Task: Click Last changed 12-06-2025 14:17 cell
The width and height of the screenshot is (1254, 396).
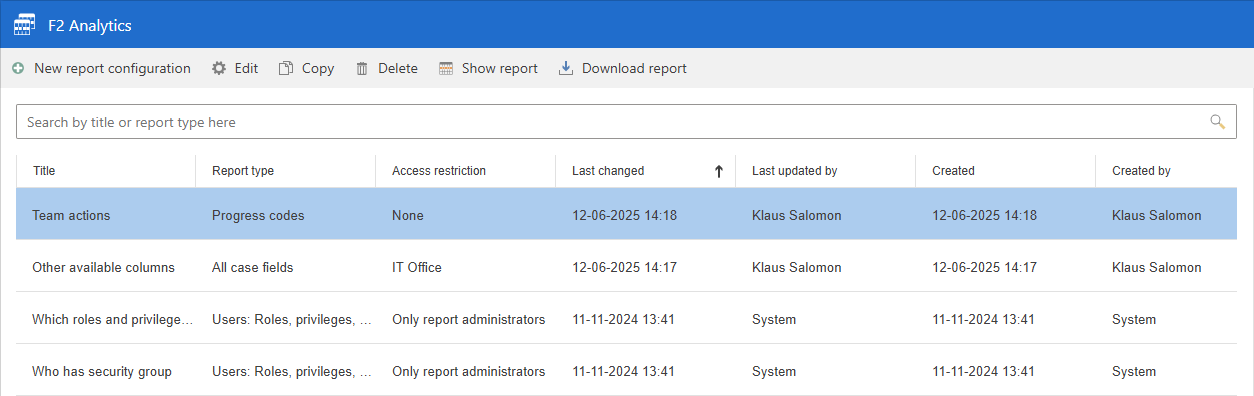Action: click(625, 268)
